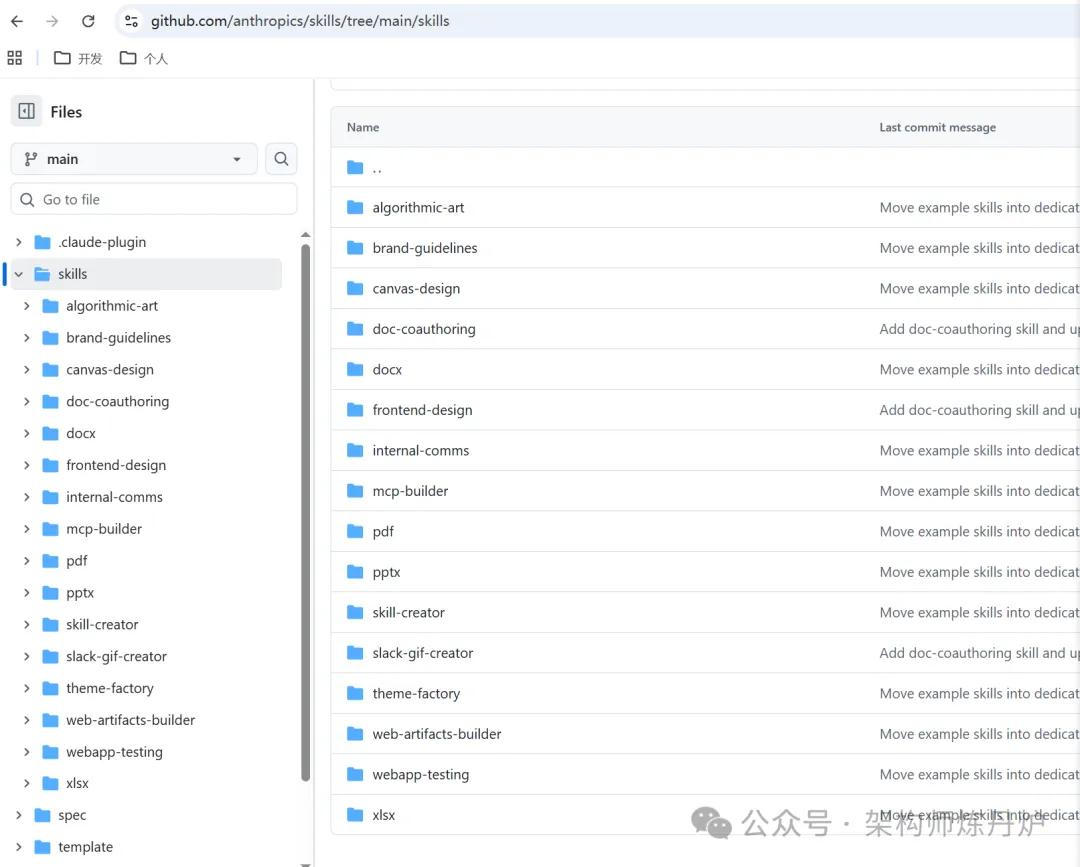Open the main branch dropdown
The height and width of the screenshot is (867, 1080).
[134, 159]
